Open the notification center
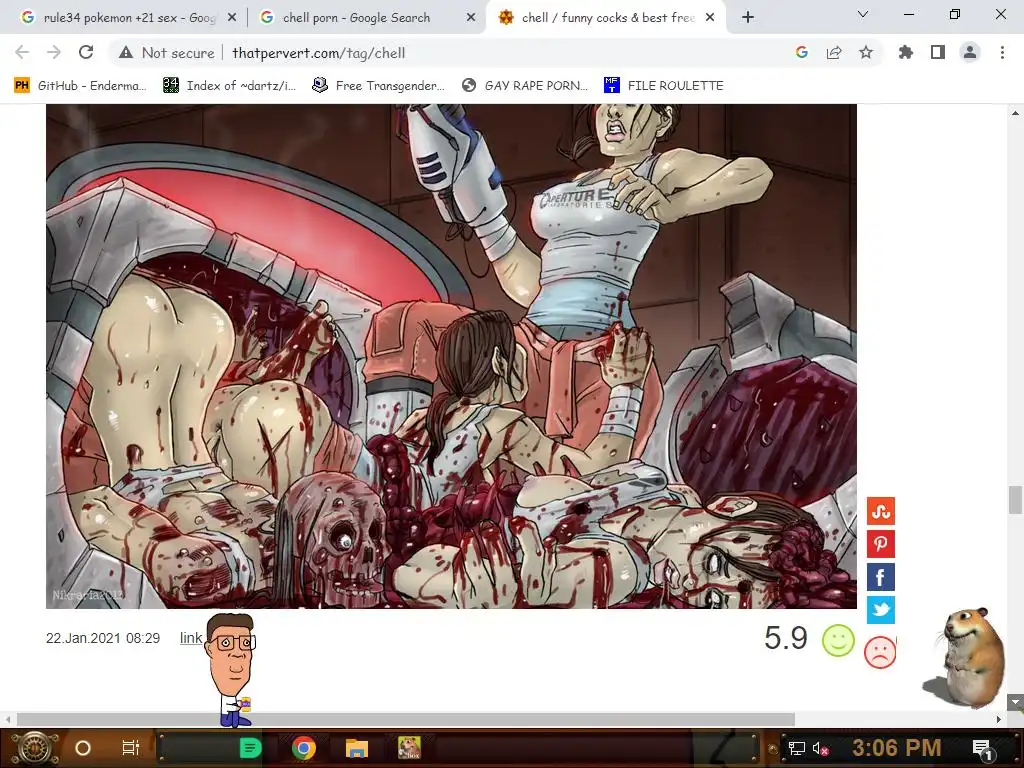1024x768 pixels. (x=982, y=749)
